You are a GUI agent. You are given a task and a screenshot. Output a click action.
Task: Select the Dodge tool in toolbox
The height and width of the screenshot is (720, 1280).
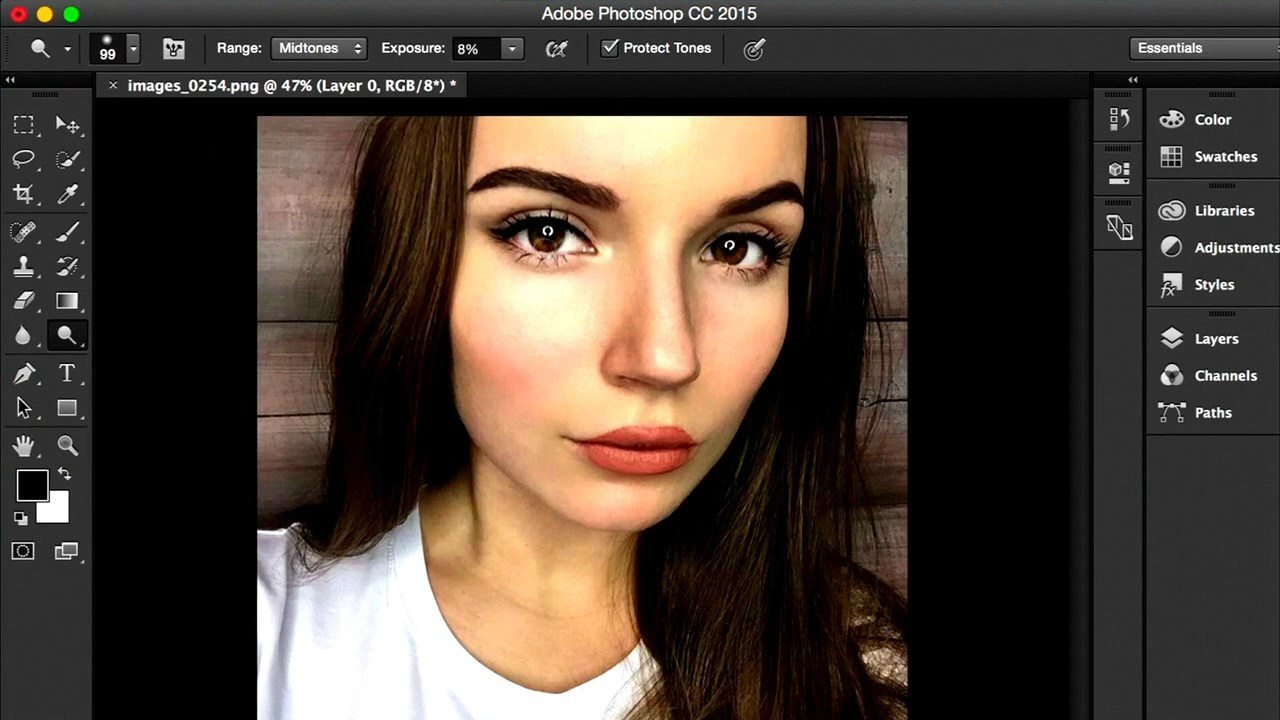[67, 336]
